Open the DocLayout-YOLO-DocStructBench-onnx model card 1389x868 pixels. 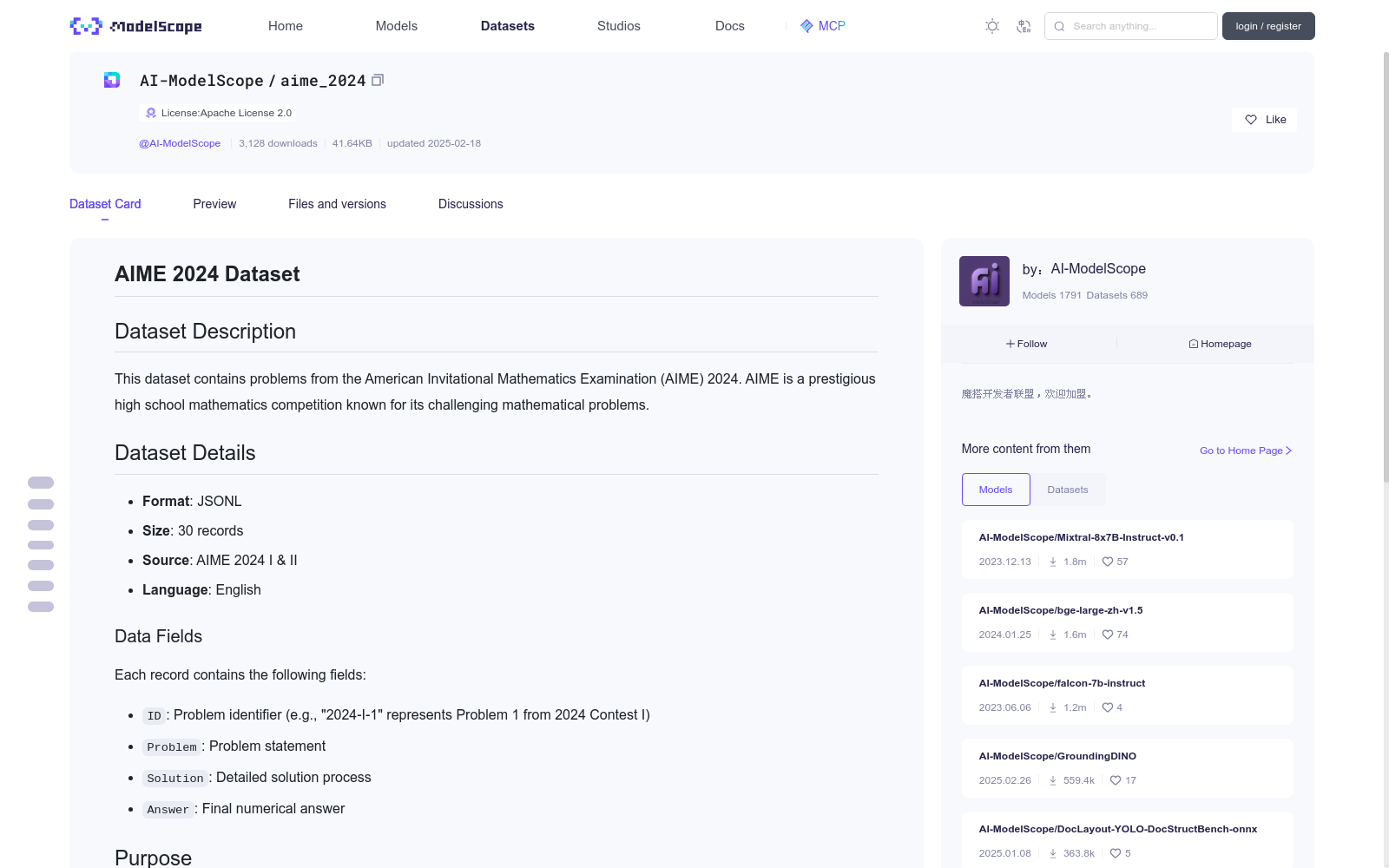coord(1128,839)
